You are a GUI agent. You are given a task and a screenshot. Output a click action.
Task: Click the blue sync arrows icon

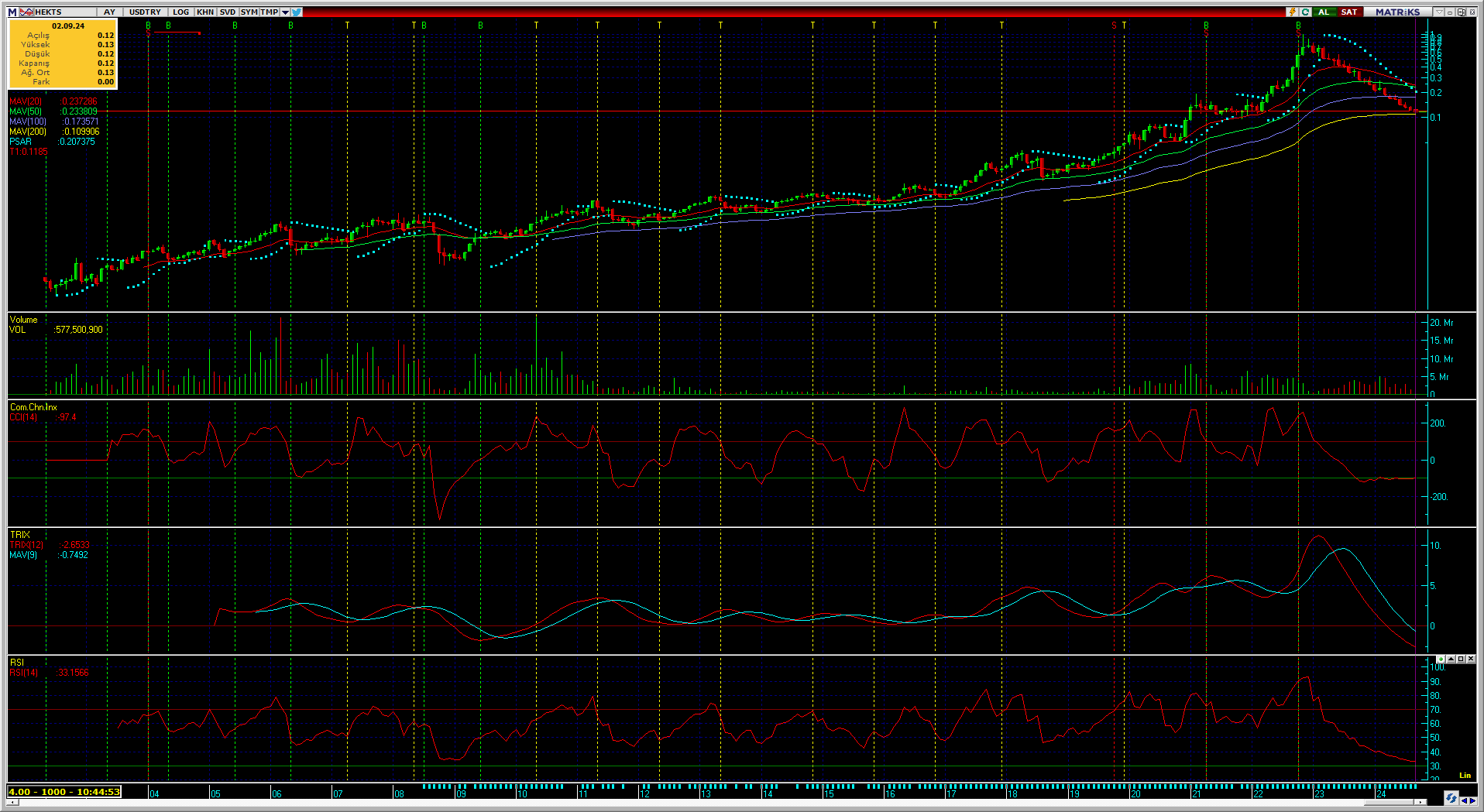coord(1451,797)
